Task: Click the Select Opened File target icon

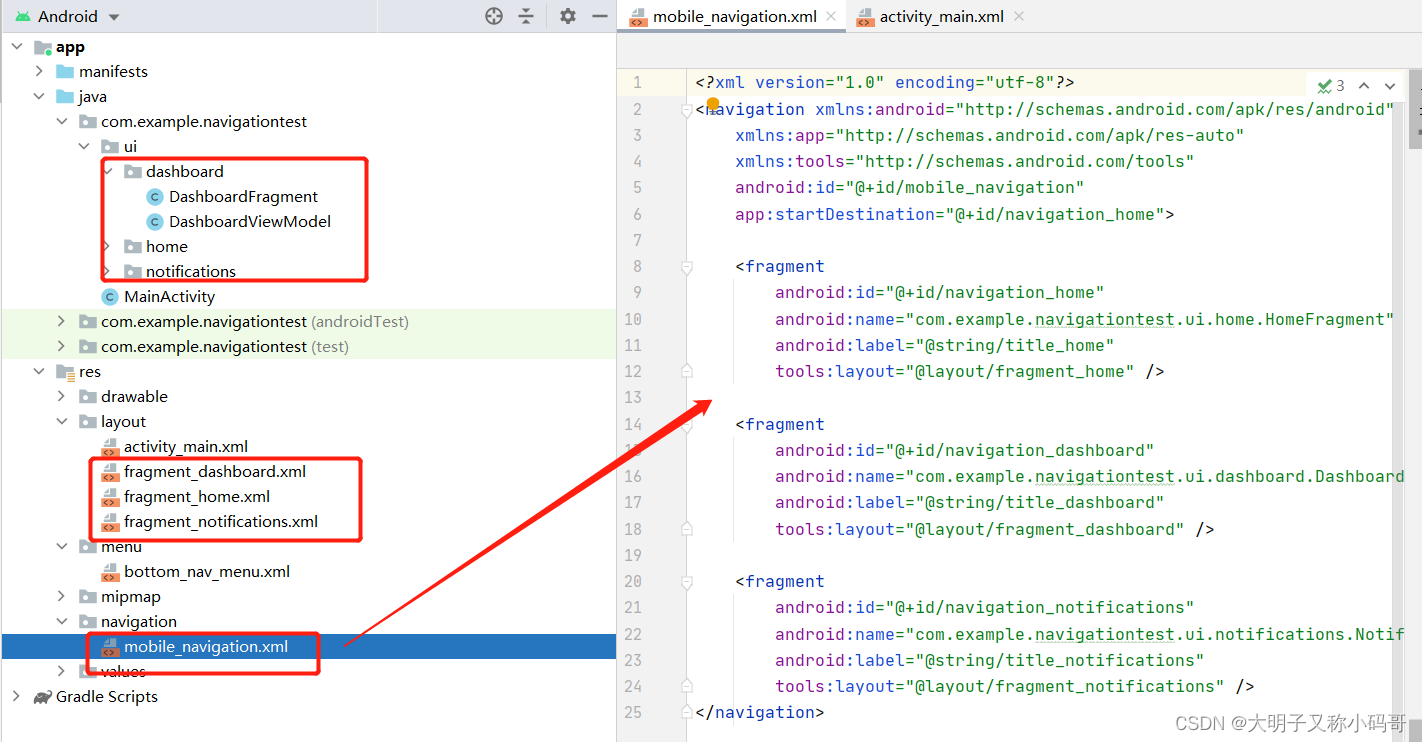Action: [493, 16]
